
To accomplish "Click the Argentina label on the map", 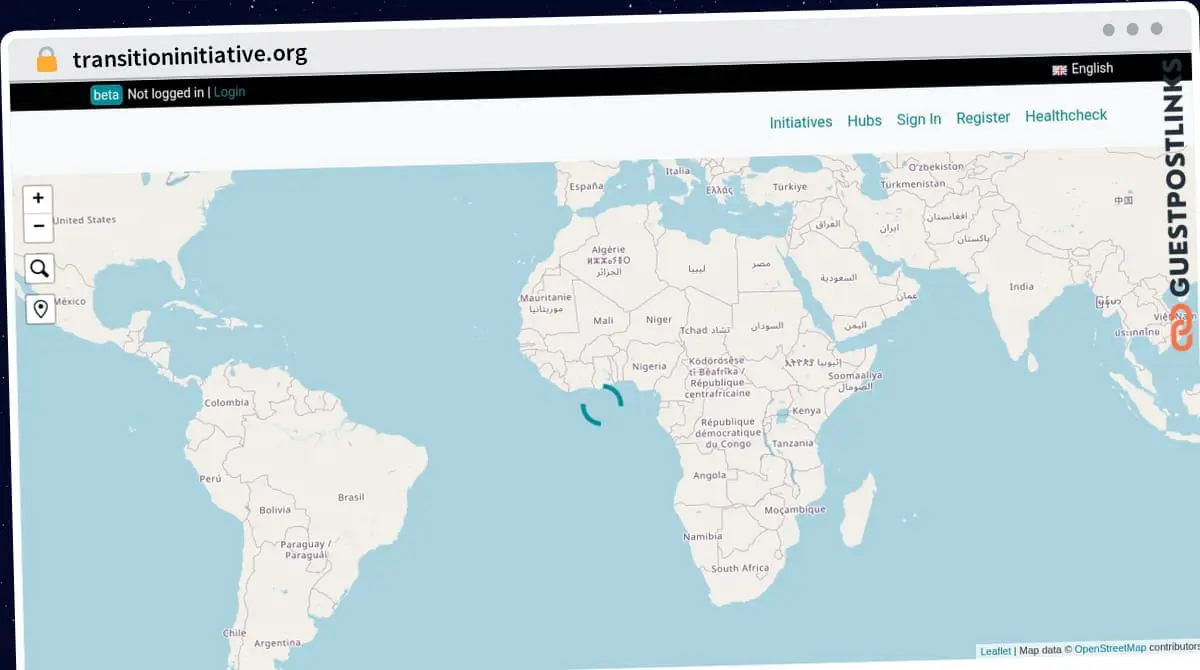I will click(277, 643).
